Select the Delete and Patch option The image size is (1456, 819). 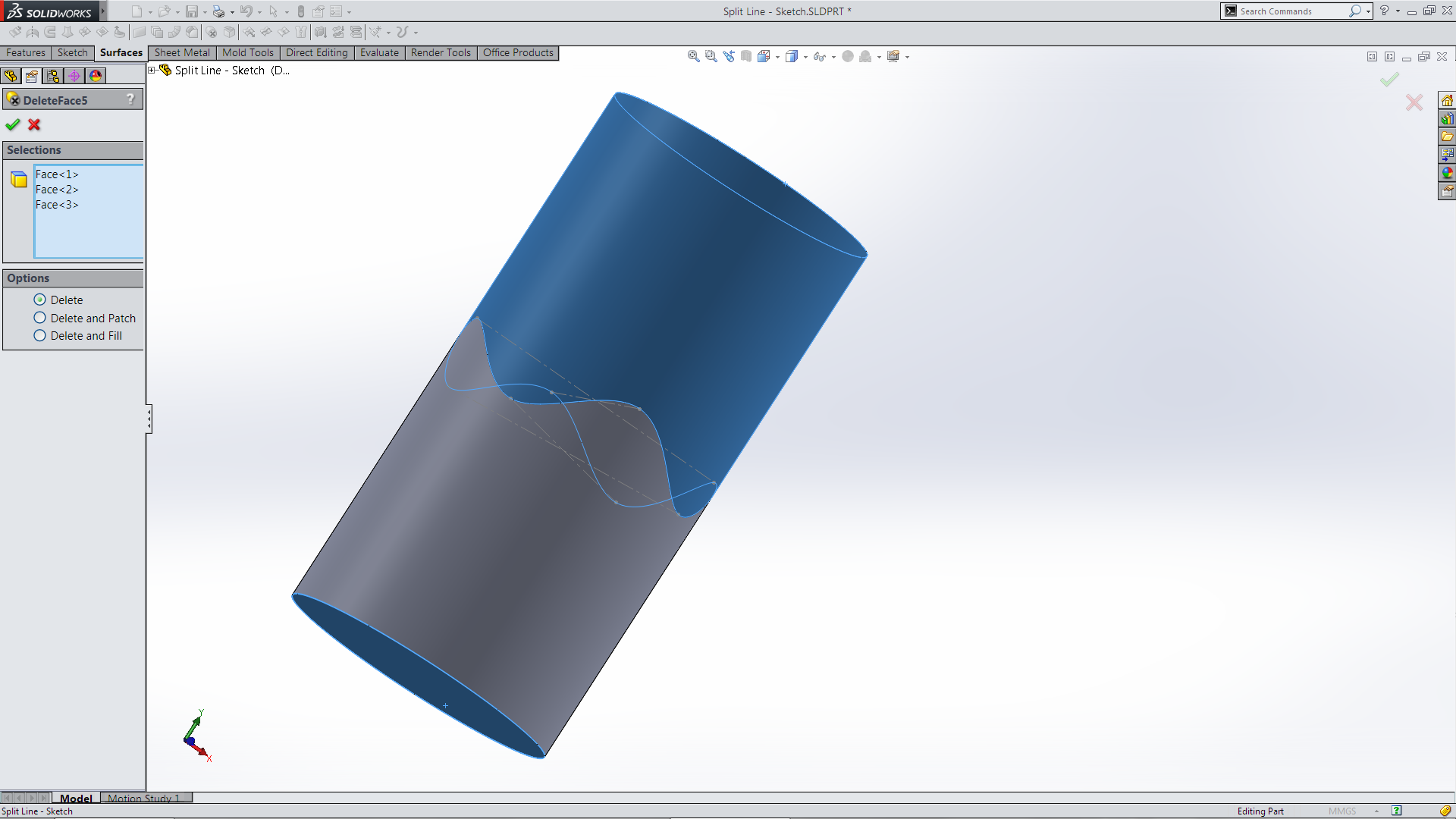point(40,318)
